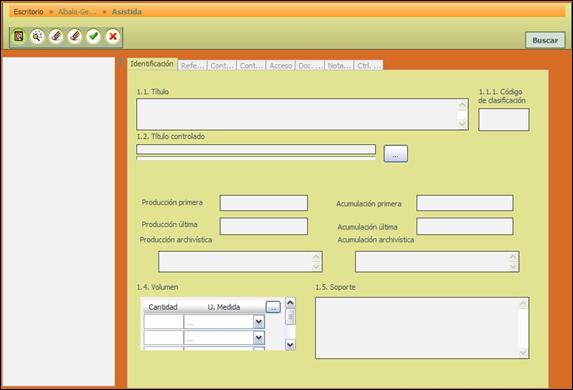Select the Identificación tab
Screen dimensions: 573x390
(x=152, y=64)
